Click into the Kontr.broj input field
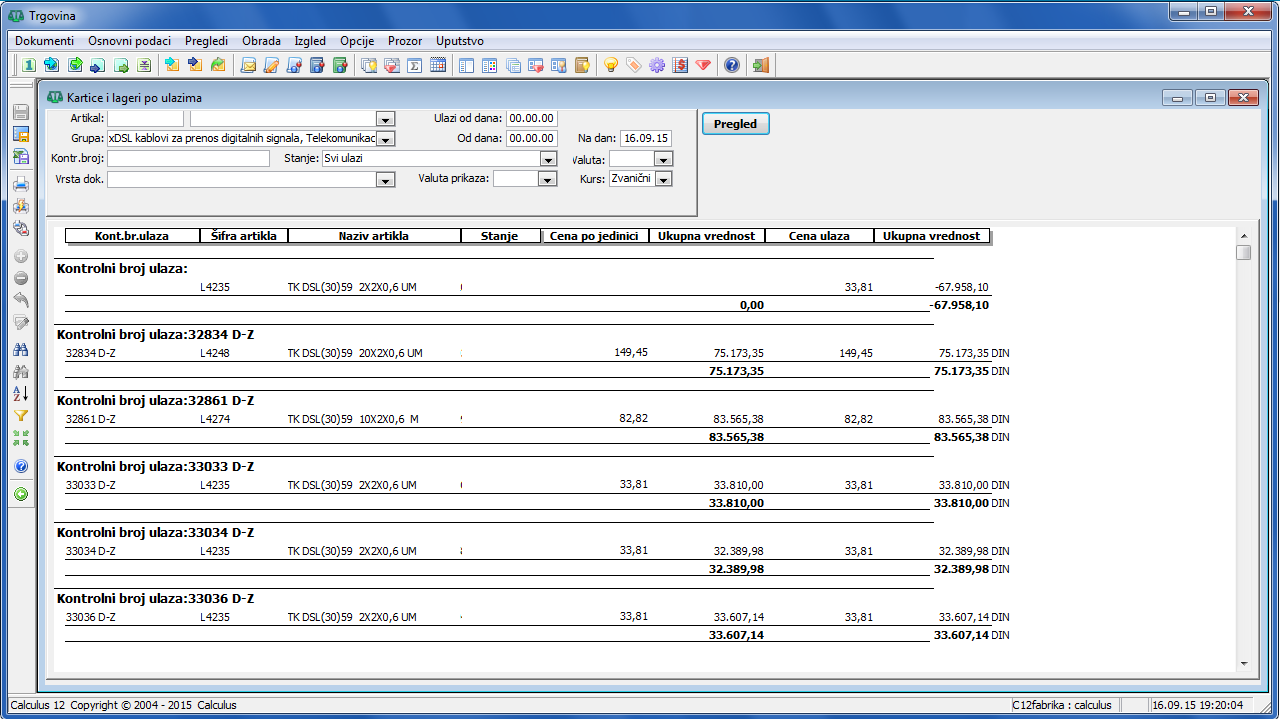 point(189,159)
